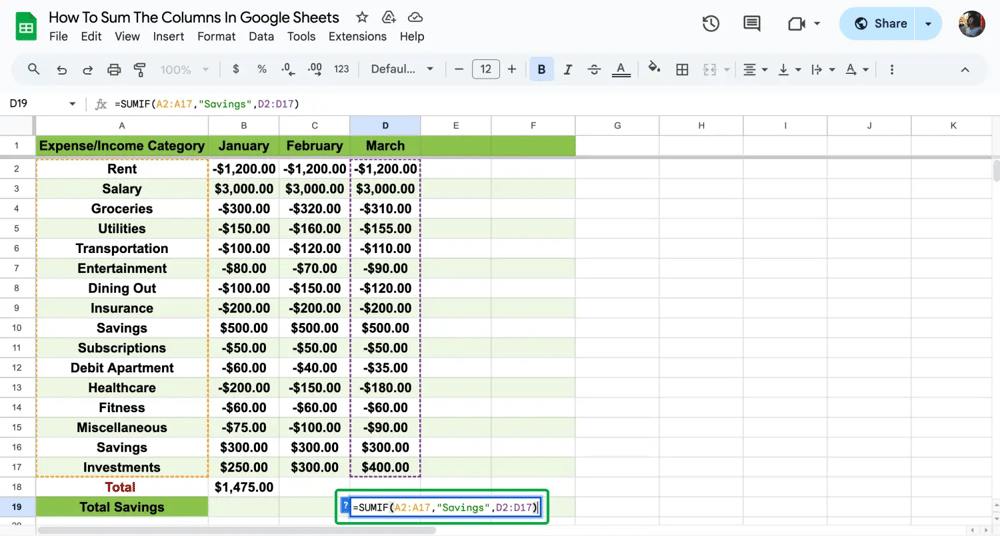The width and height of the screenshot is (1000, 536).
Task: Click the Print icon
Action: pyautogui.click(x=114, y=70)
